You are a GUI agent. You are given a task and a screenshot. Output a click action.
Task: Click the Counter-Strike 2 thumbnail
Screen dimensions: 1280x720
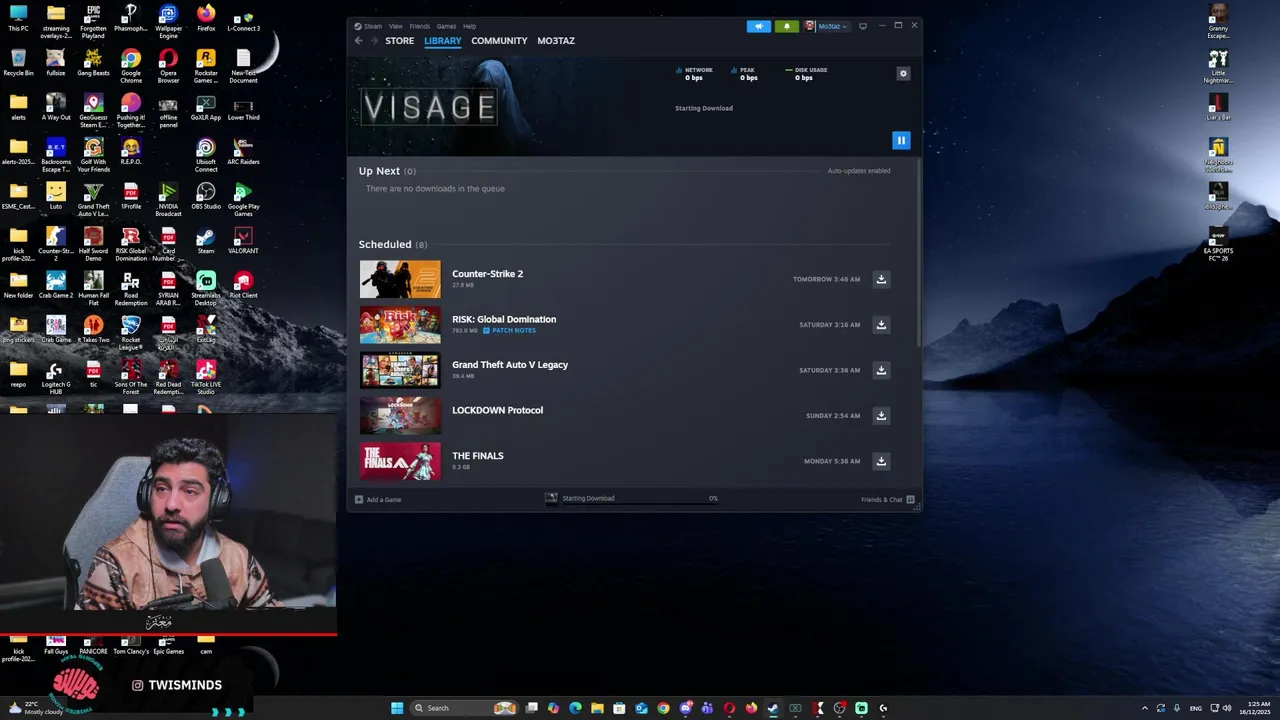point(400,279)
